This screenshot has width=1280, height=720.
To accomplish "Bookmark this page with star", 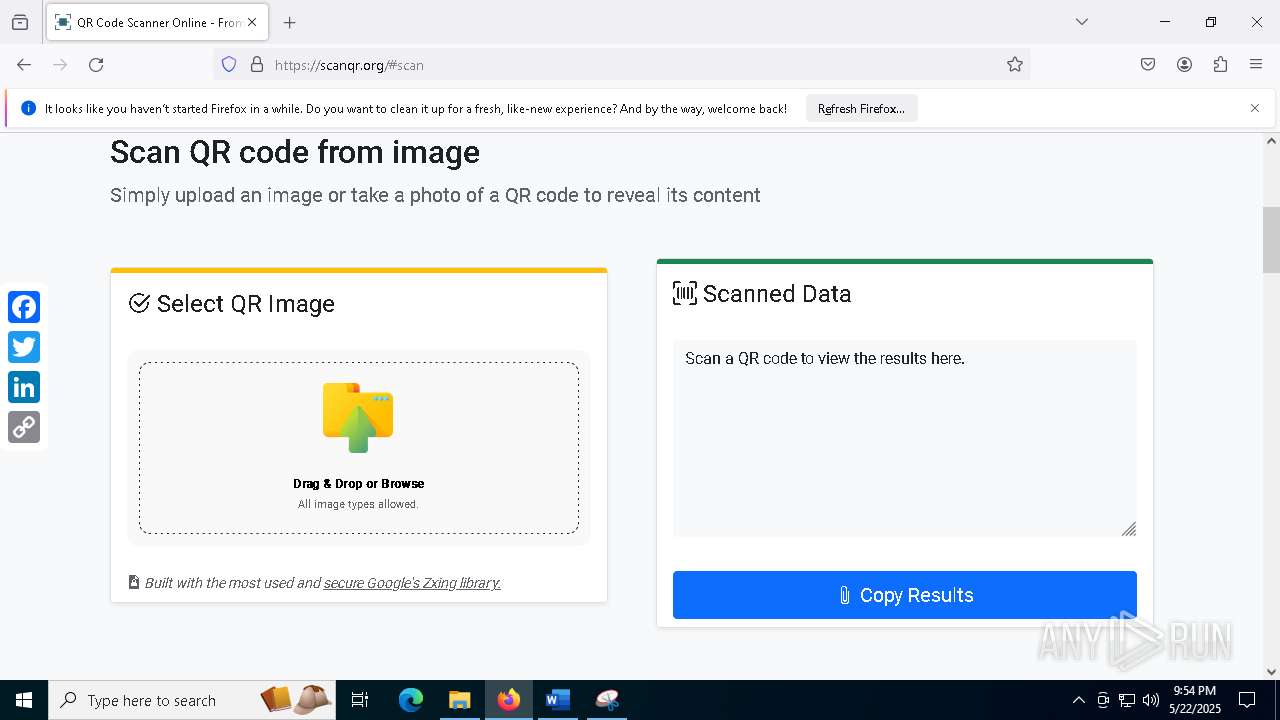I will pos(1015,65).
